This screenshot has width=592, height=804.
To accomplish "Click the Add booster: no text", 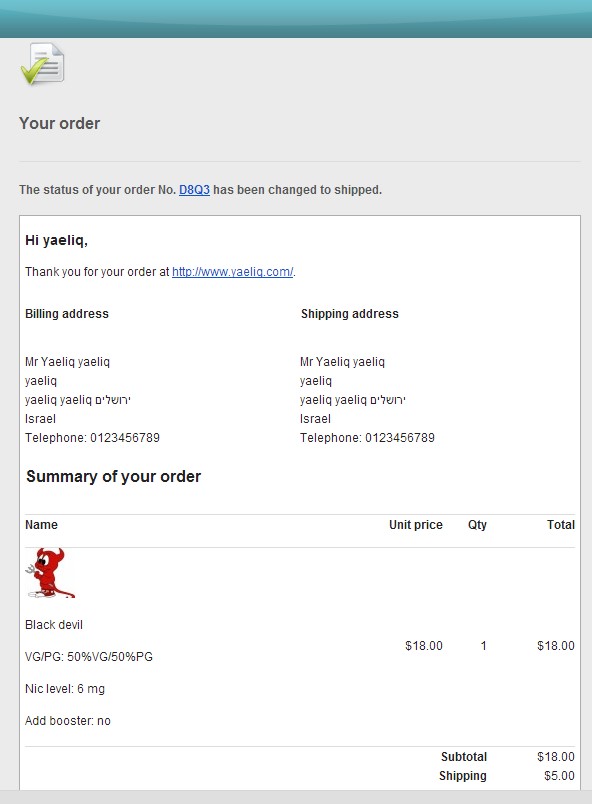I will click(x=68, y=720).
